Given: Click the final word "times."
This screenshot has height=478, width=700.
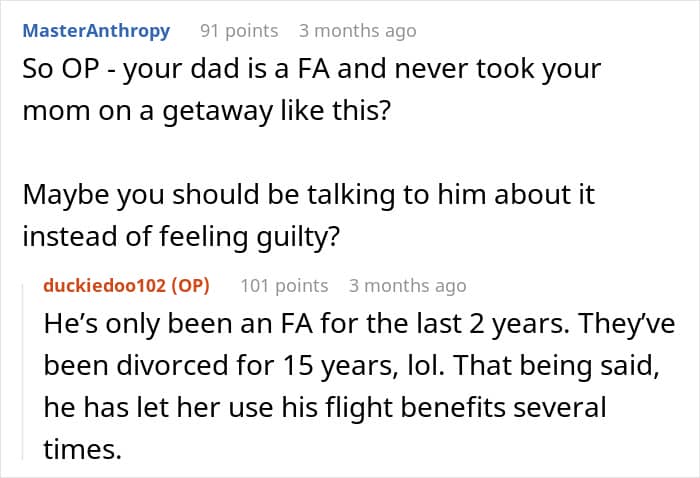Looking at the screenshot, I should pos(83,449).
